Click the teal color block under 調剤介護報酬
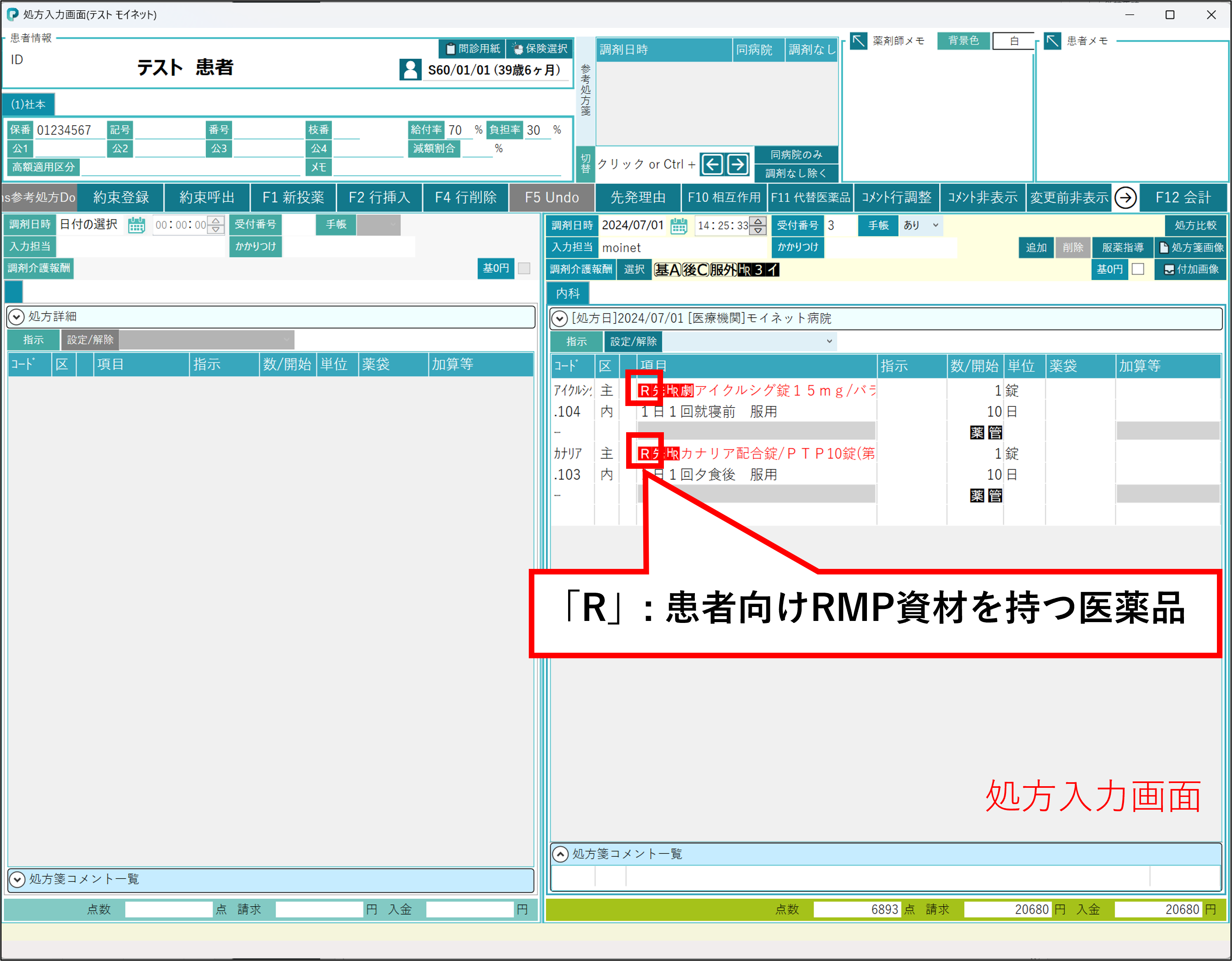Image resolution: width=1232 pixels, height=961 pixels. (x=14, y=292)
